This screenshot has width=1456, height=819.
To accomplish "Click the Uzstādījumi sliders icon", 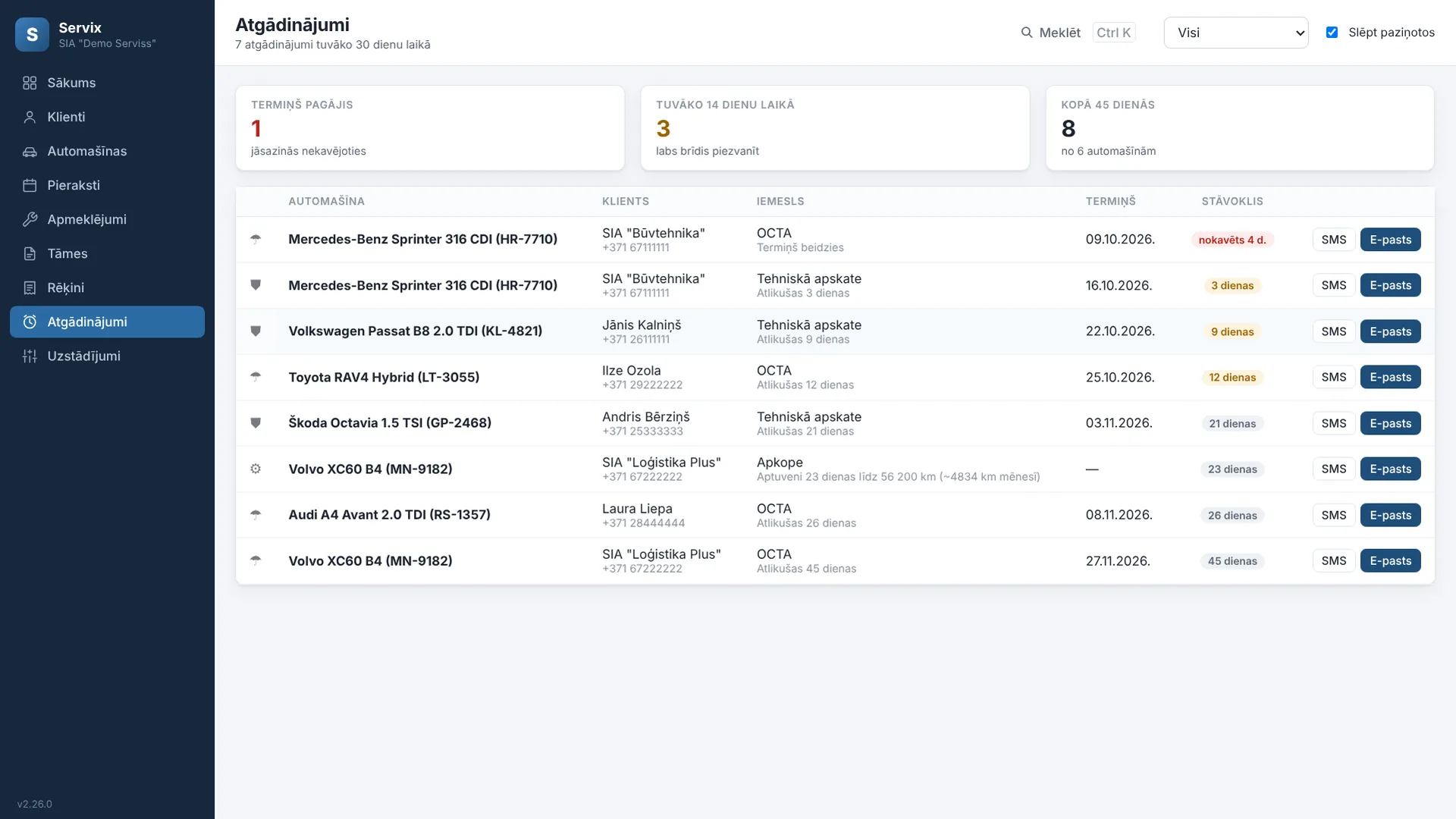I will [x=30, y=356].
